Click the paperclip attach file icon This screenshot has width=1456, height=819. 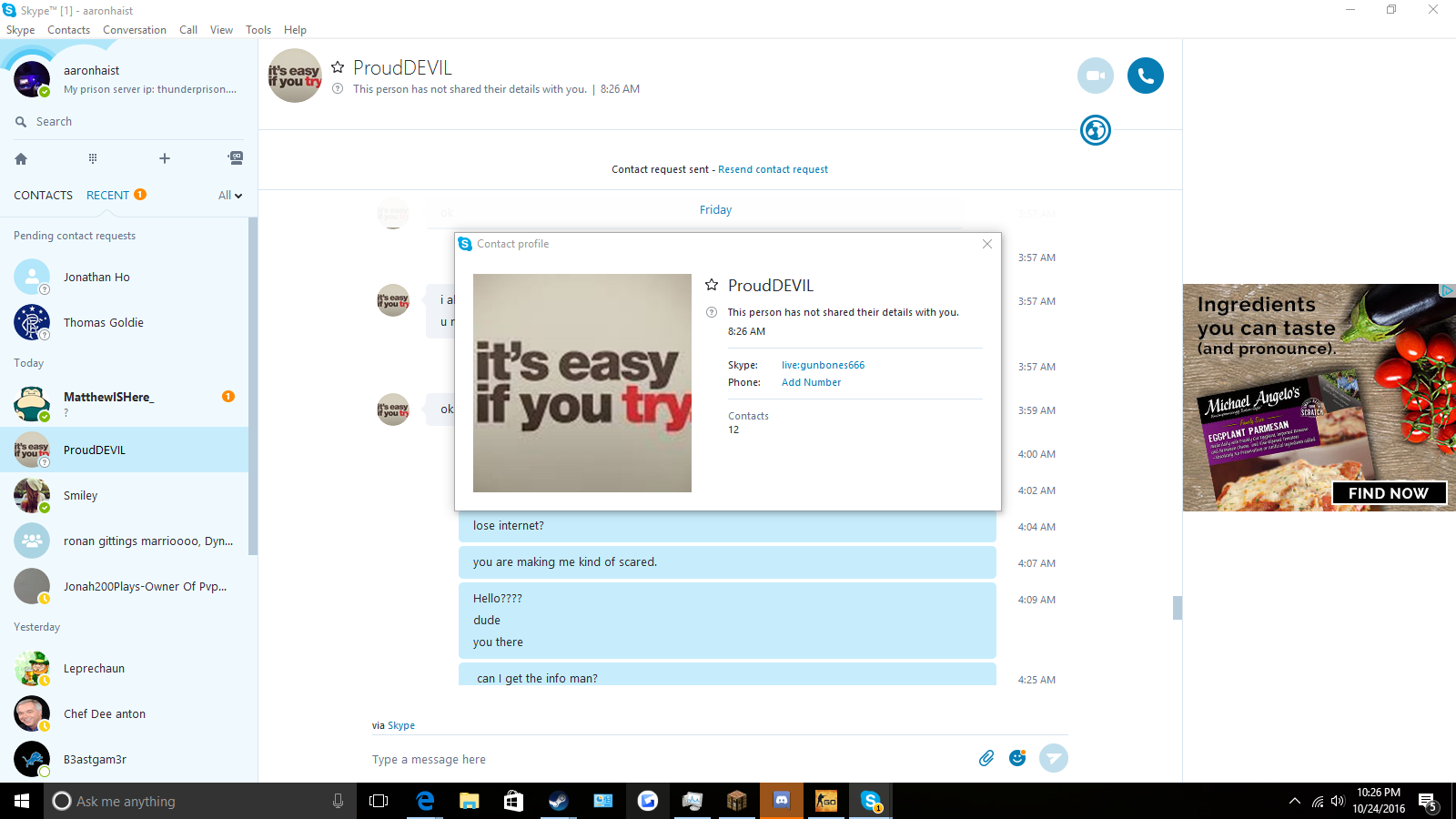(986, 758)
